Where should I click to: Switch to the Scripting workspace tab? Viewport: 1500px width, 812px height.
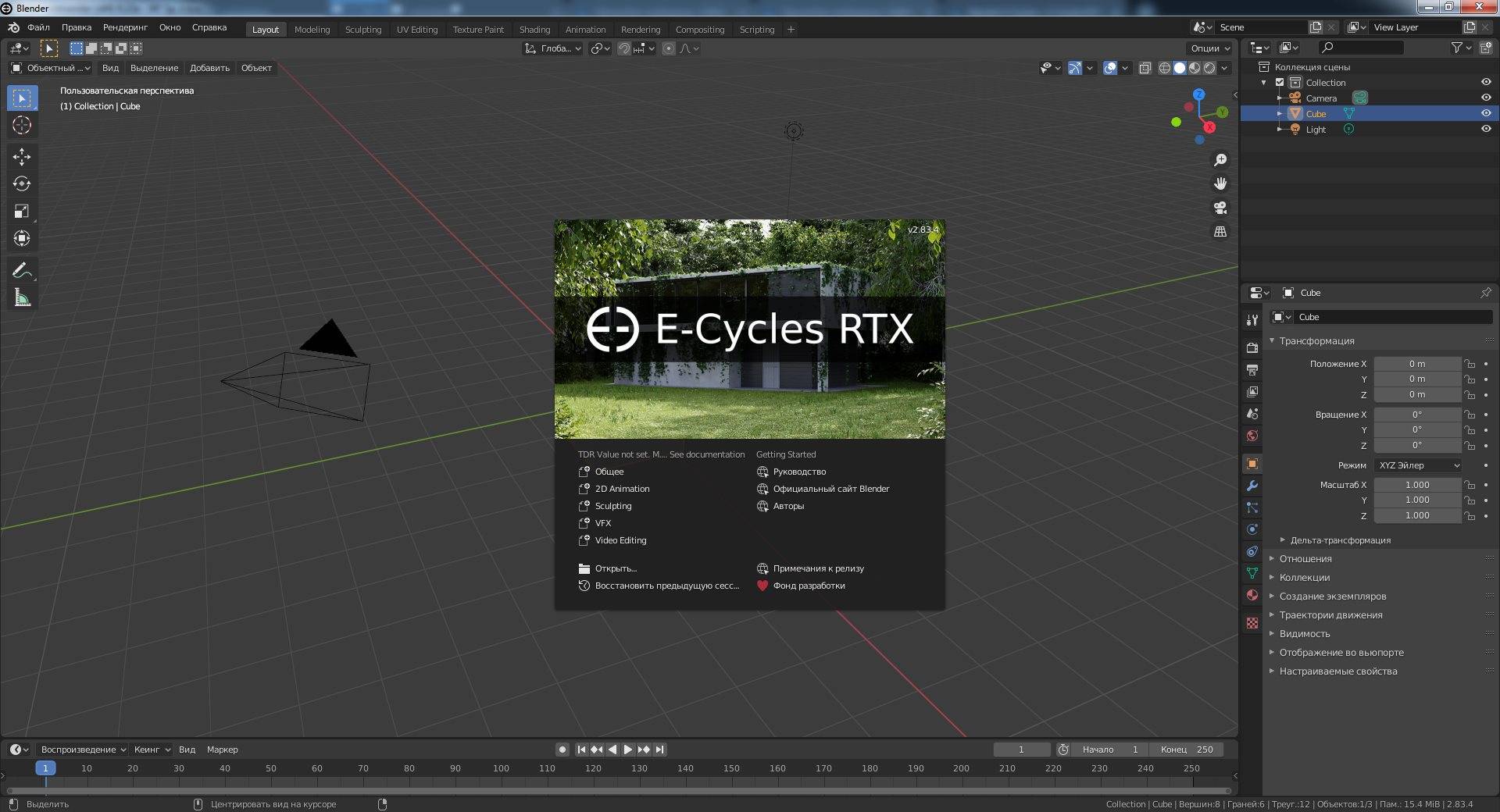coord(757,30)
